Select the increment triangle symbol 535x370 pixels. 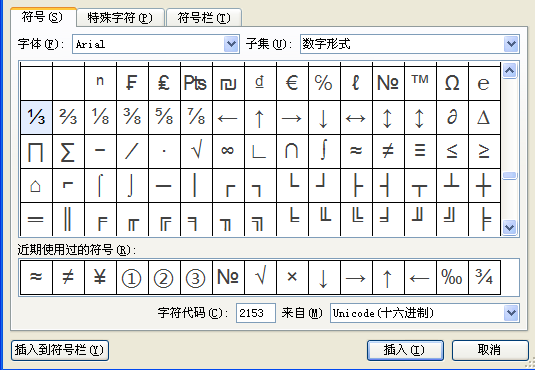(484, 117)
